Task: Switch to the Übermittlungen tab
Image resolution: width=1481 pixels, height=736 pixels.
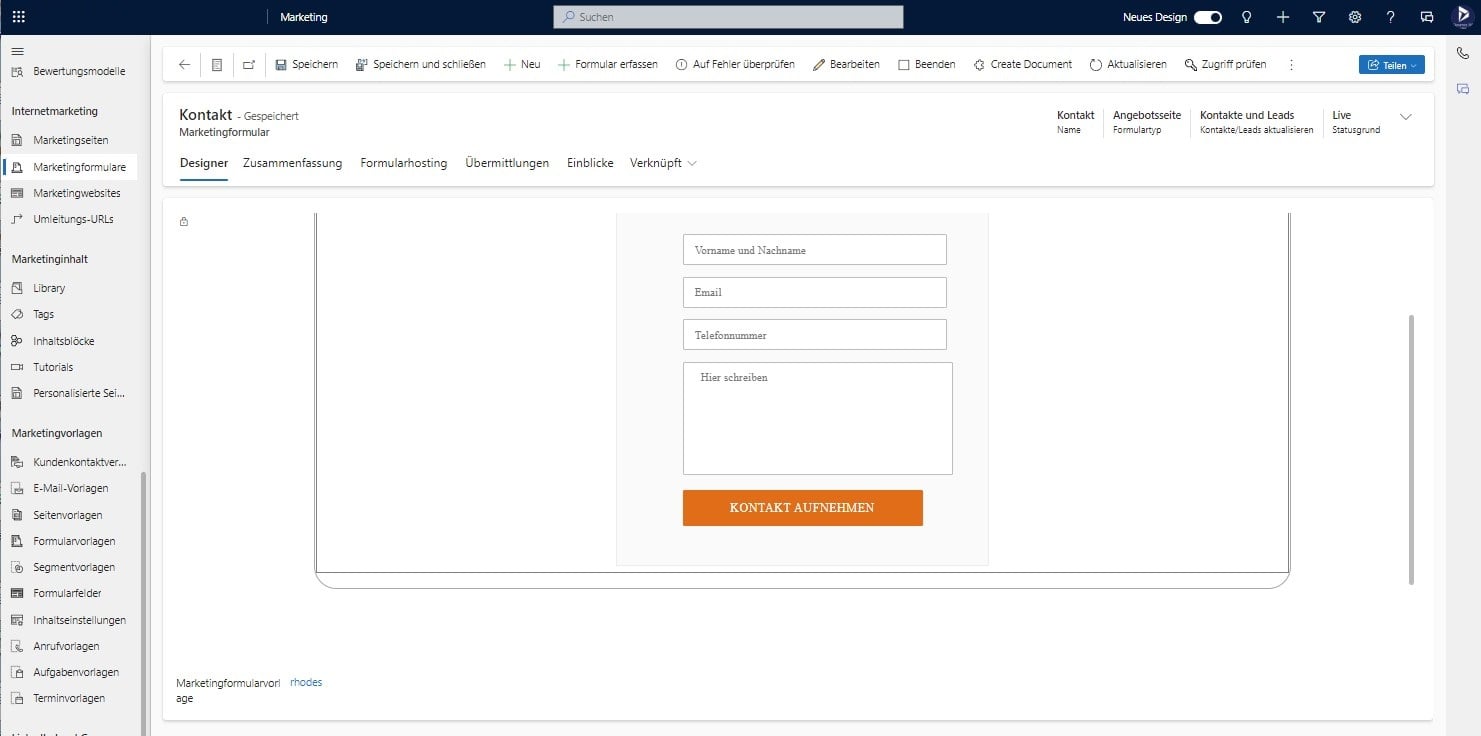Action: coord(507,162)
